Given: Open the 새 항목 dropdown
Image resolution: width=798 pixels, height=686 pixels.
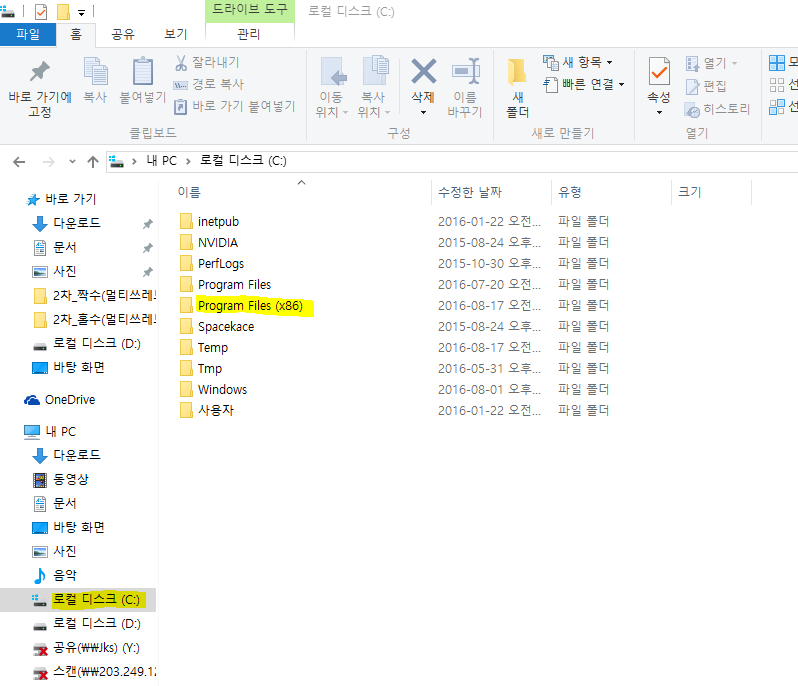Looking at the screenshot, I should (x=578, y=62).
